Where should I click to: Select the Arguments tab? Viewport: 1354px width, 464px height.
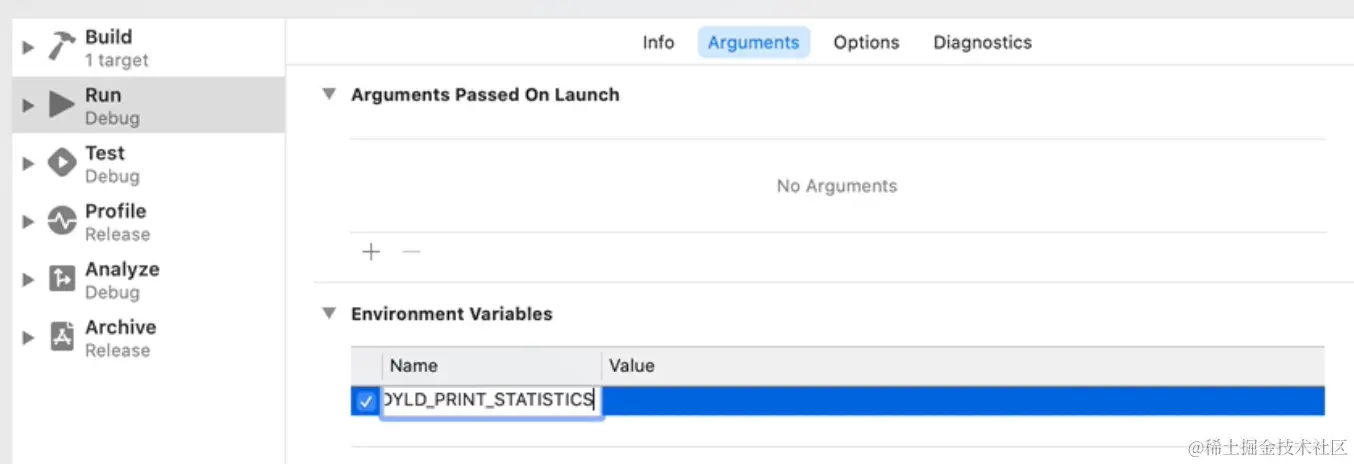[x=753, y=42]
